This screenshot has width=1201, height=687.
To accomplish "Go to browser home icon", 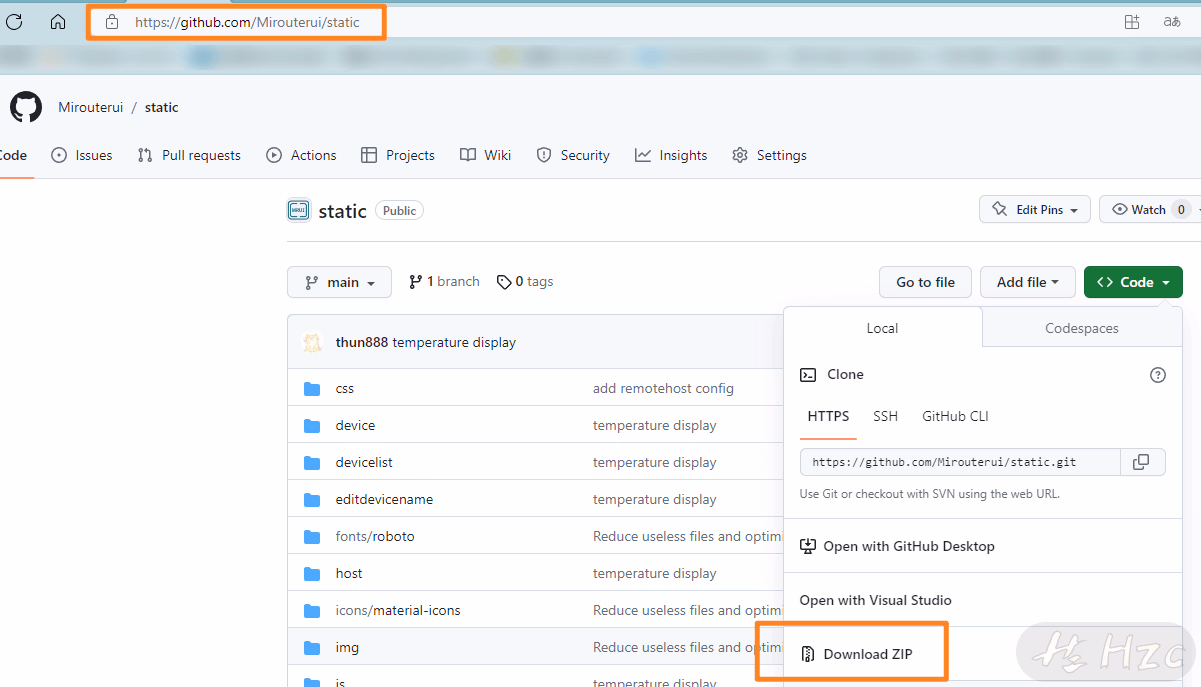I will pyautogui.click(x=58, y=22).
